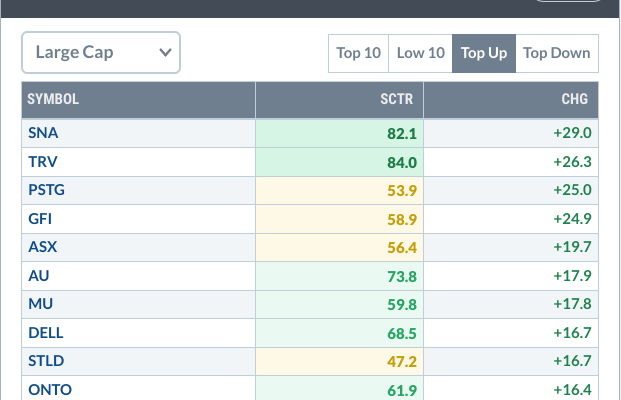The height and width of the screenshot is (400, 621).
Task: Click SCTR value 73.8 for AU
Action: [402, 277]
